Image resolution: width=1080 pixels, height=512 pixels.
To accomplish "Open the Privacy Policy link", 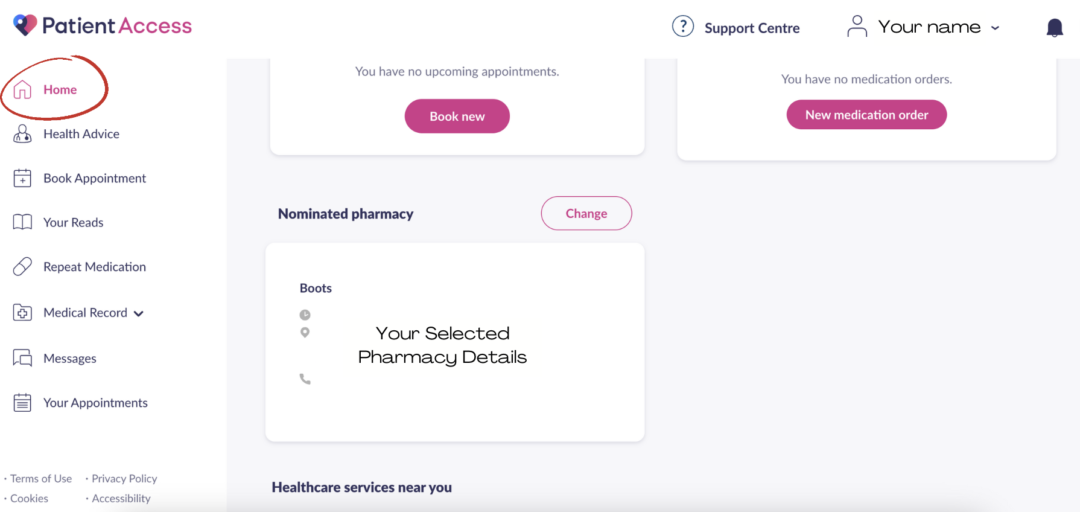I will (124, 479).
